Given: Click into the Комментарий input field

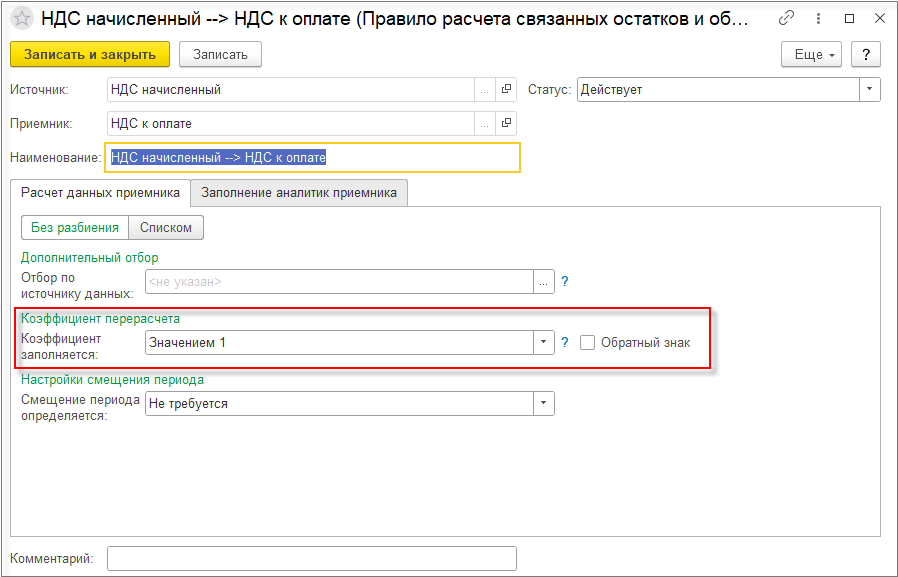Looking at the screenshot, I should click(x=312, y=558).
